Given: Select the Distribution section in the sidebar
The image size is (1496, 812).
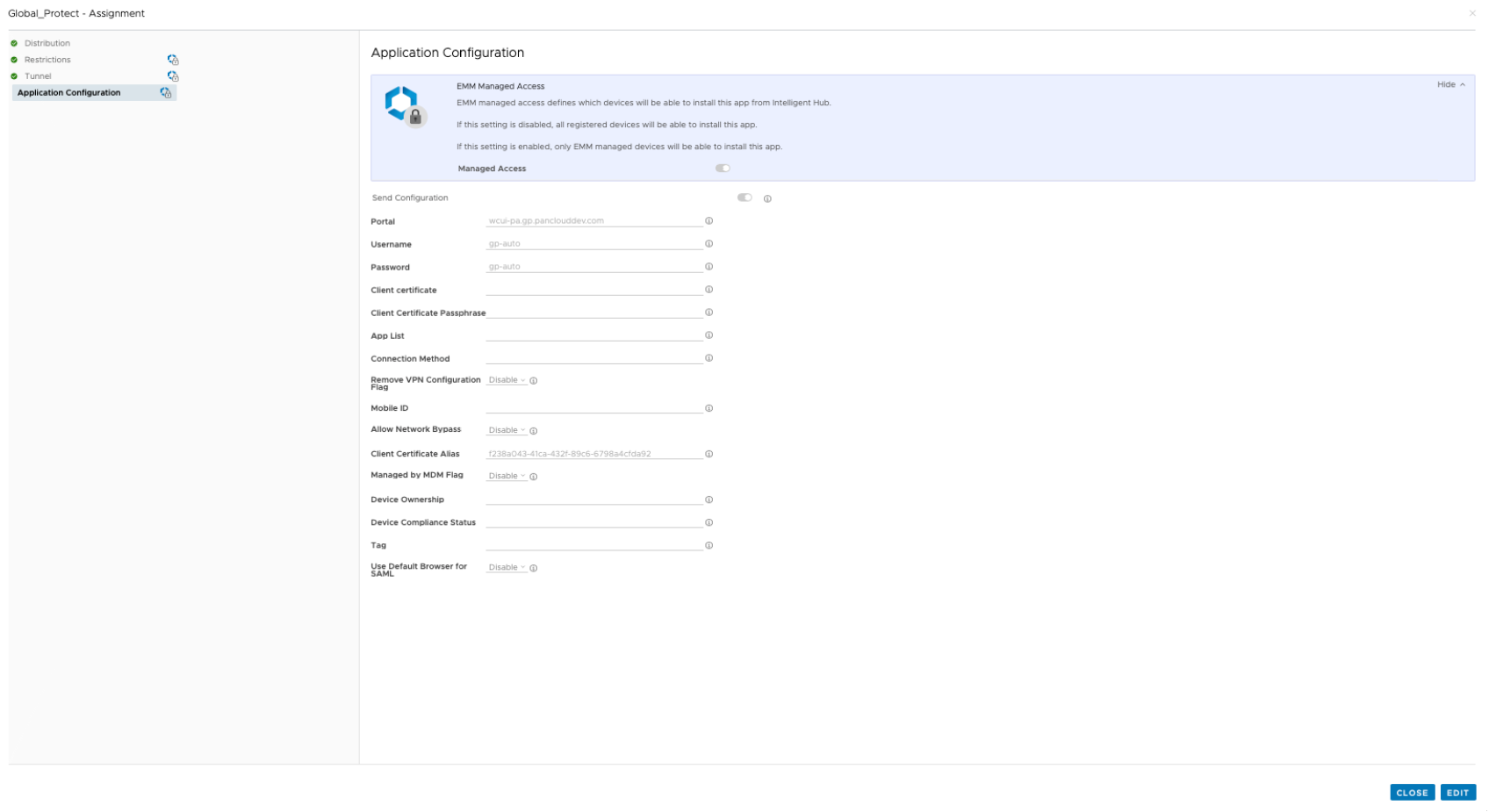Looking at the screenshot, I should (x=47, y=42).
